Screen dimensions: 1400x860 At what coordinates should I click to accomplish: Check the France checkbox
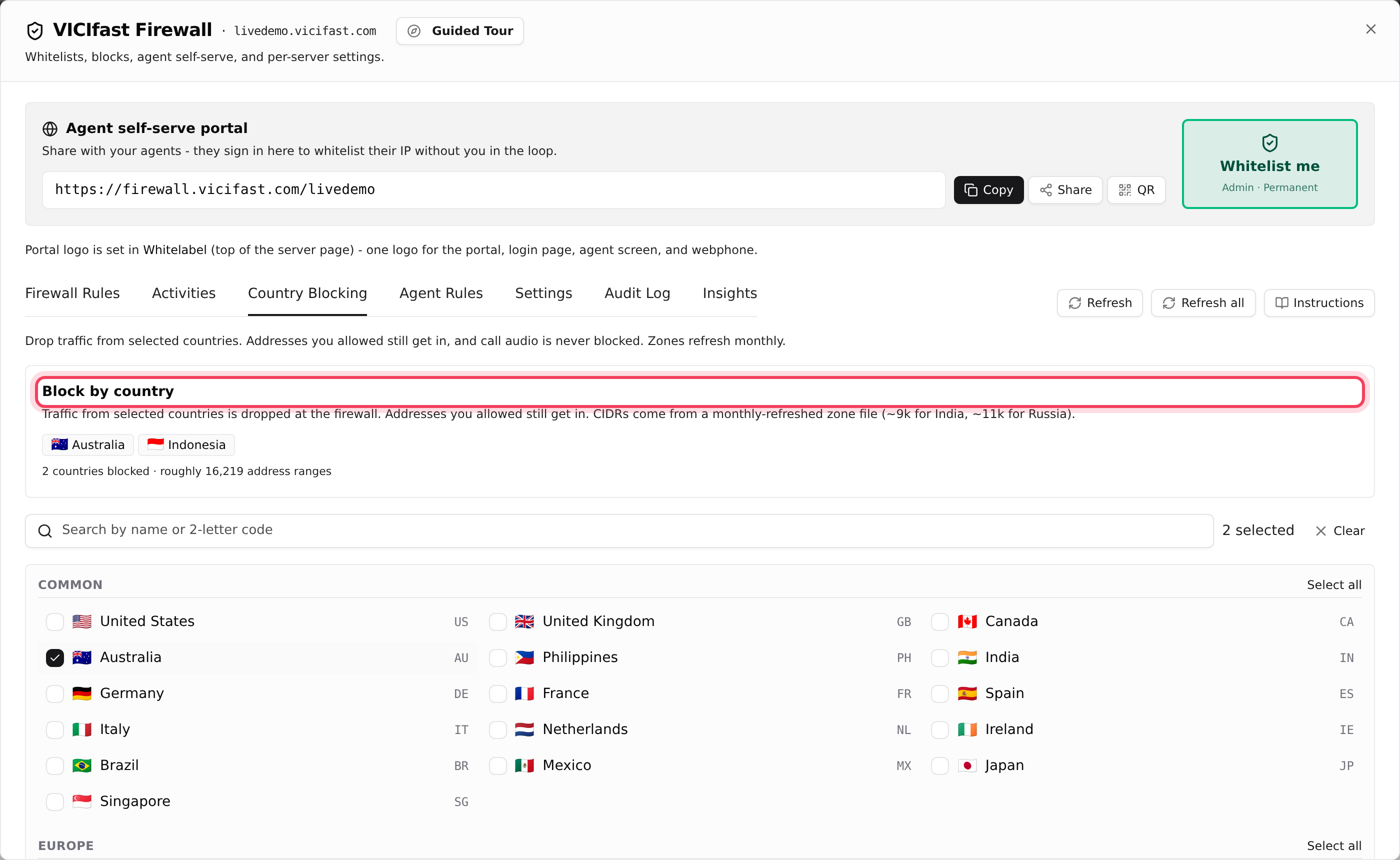pos(497,693)
